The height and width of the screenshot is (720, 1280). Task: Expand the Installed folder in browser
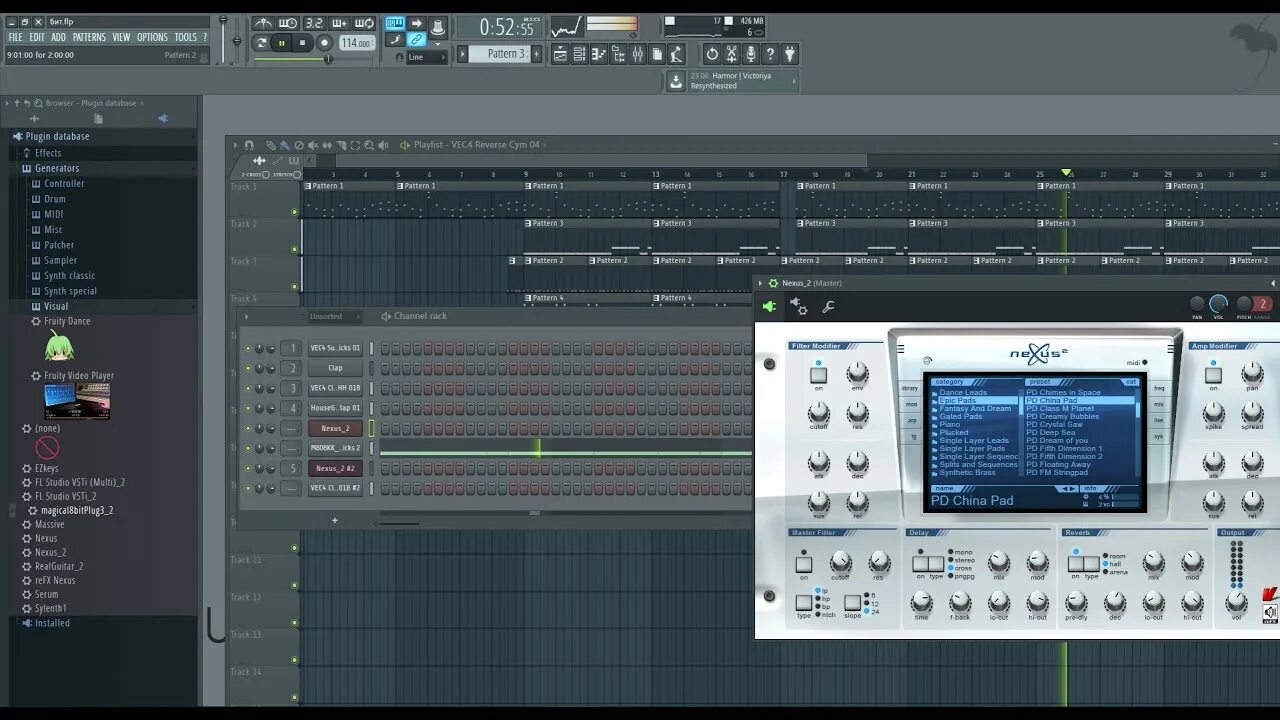[52, 623]
